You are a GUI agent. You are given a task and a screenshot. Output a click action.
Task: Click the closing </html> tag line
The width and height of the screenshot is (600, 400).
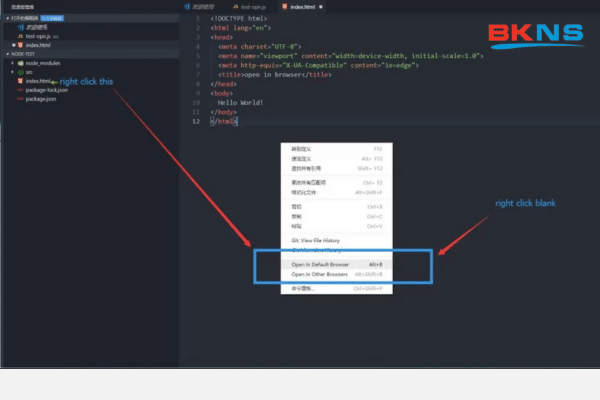click(x=224, y=121)
